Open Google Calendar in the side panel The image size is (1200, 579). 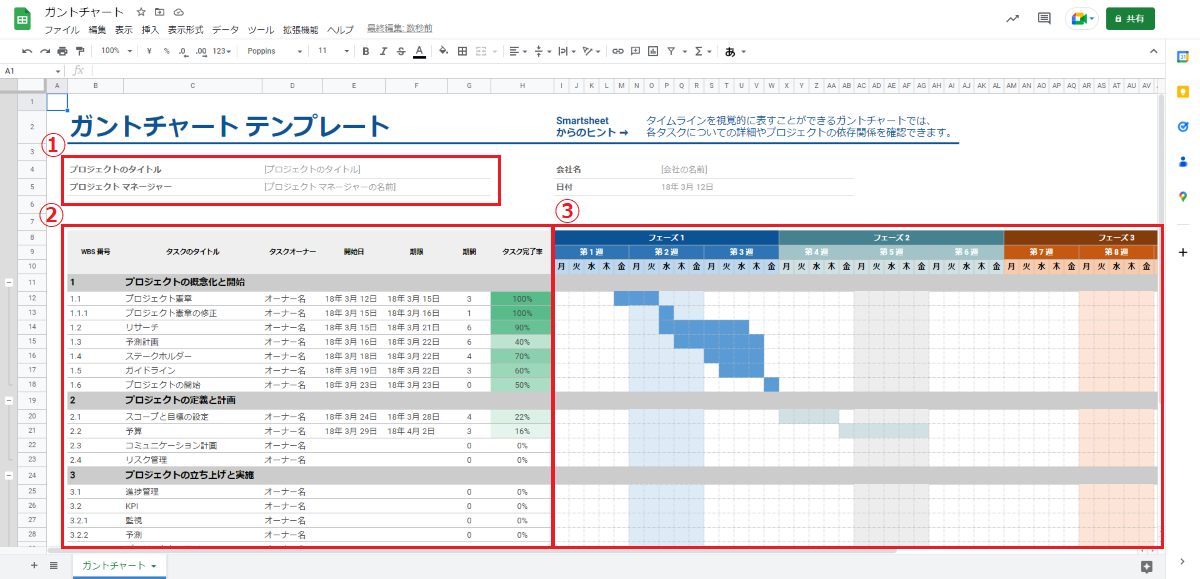point(1183,58)
